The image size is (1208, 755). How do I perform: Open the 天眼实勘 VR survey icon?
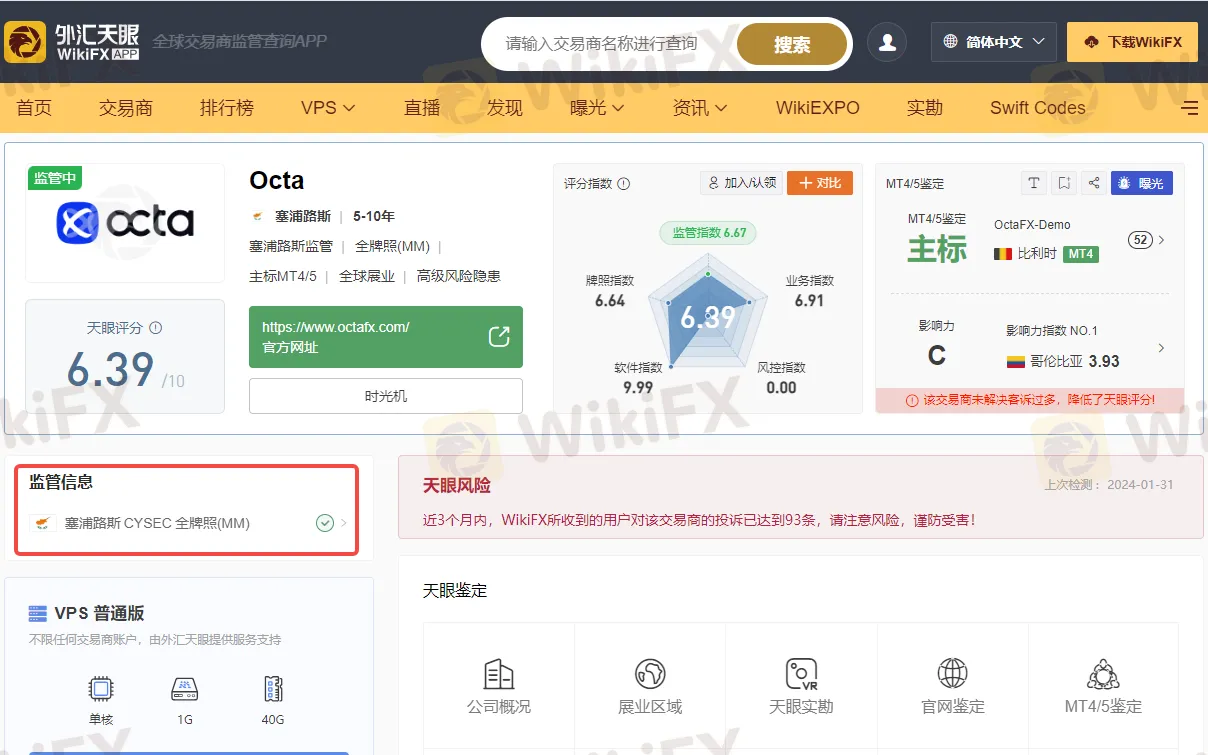[801, 674]
